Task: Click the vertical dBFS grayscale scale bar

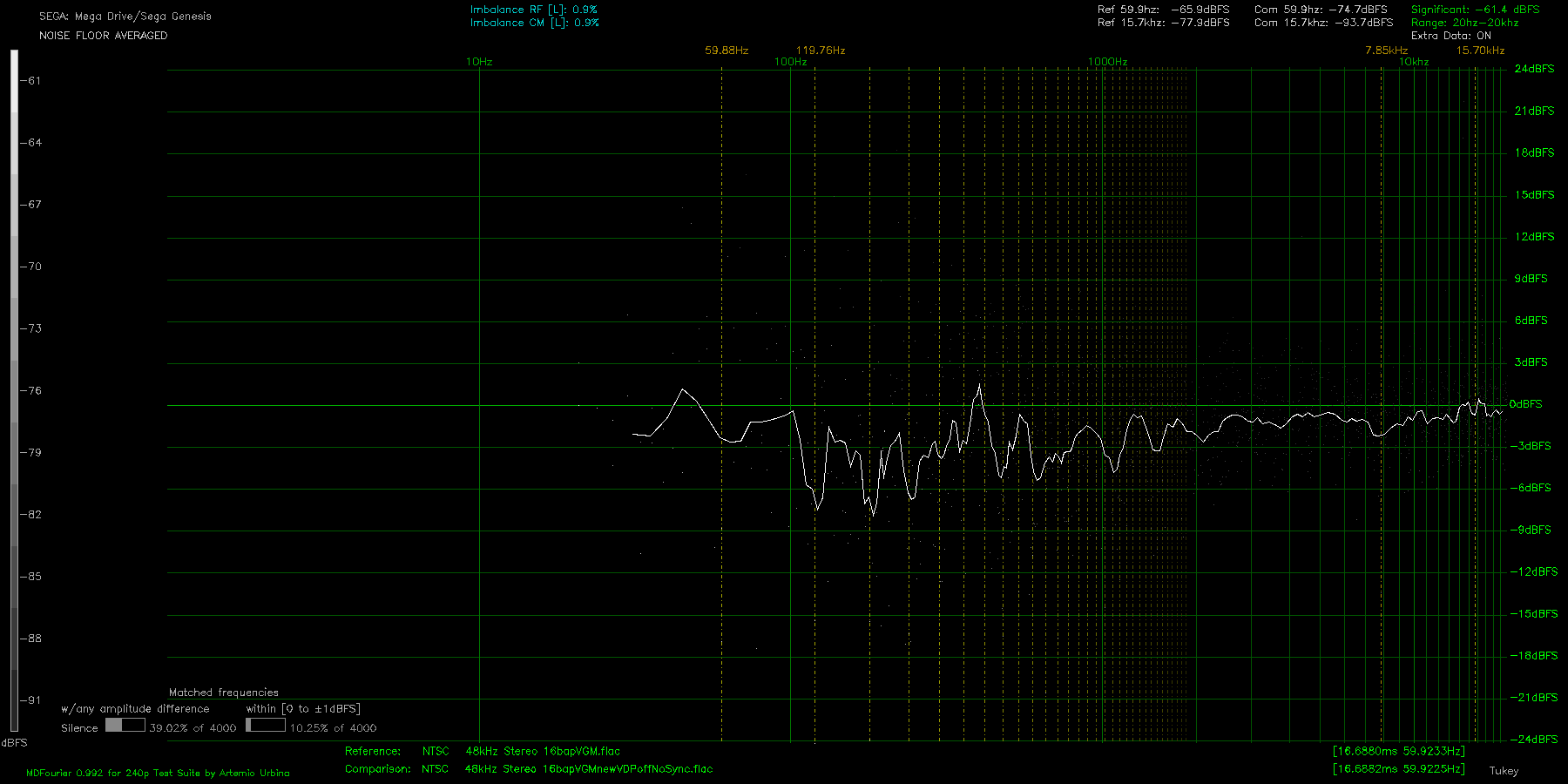Action: (14, 390)
